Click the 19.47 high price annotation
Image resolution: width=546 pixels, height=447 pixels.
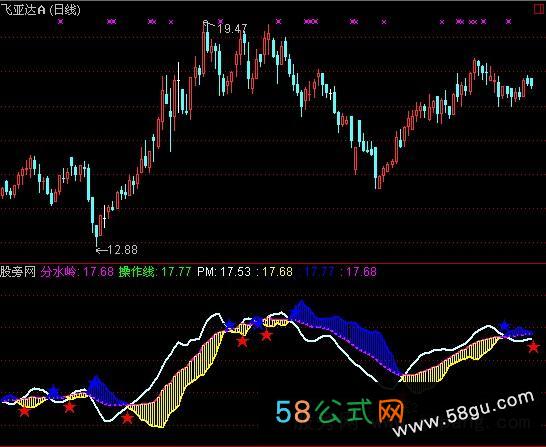(232, 29)
